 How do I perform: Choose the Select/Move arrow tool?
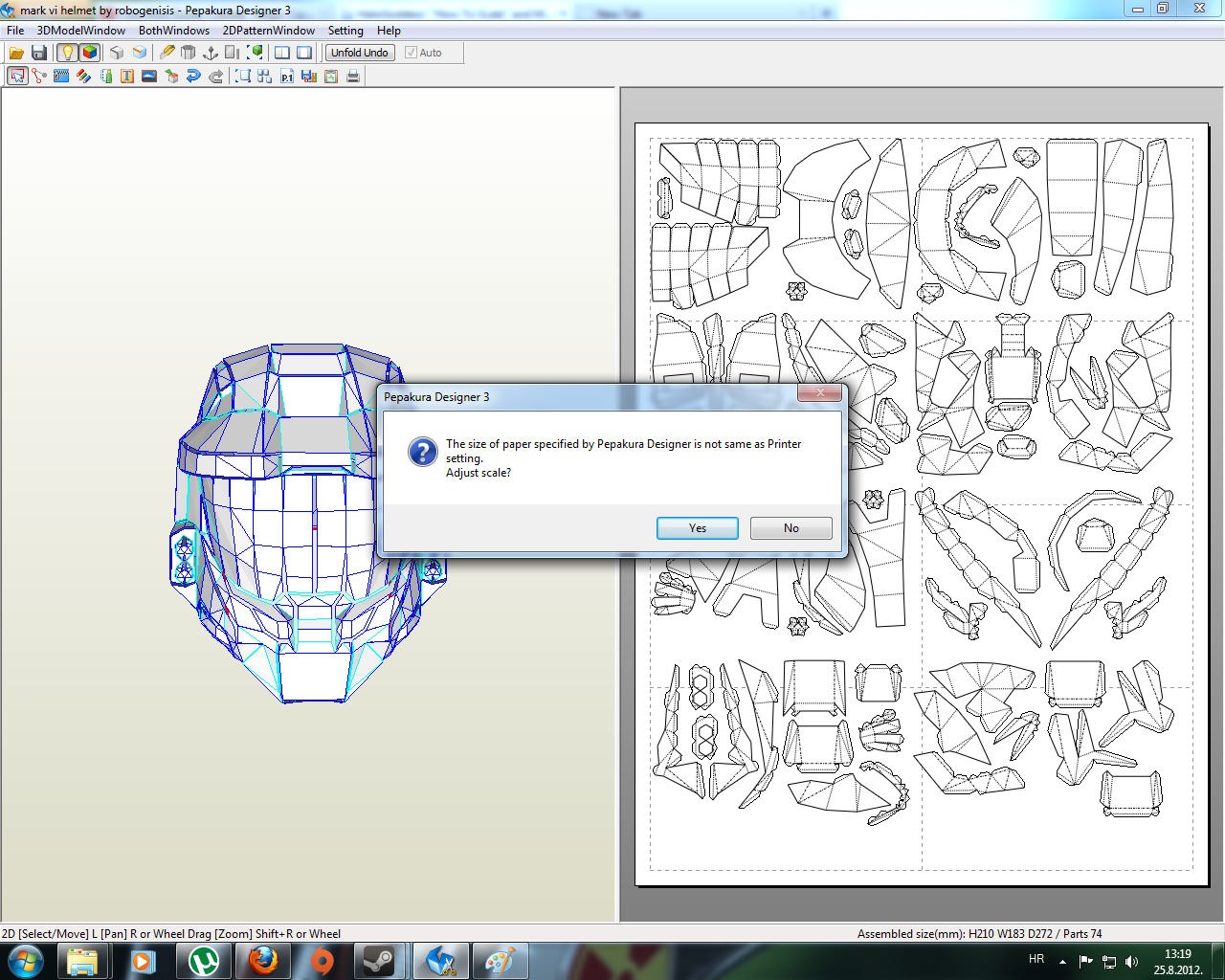[x=17, y=76]
